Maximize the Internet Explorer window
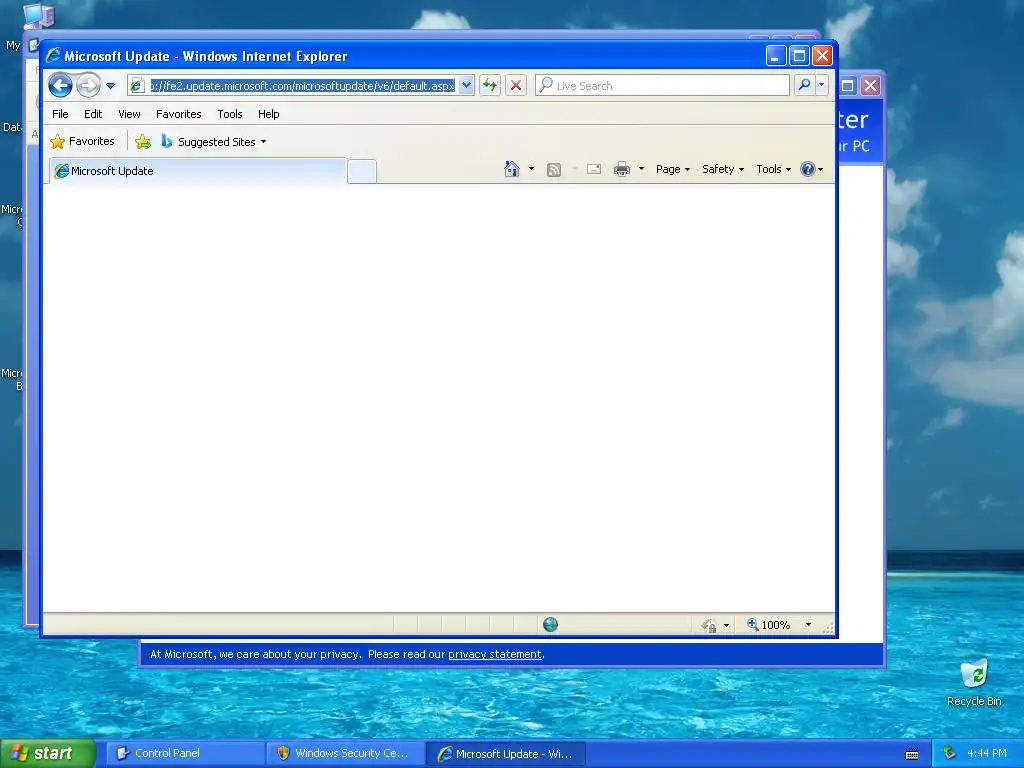Screen dimensions: 1024x768 (799, 56)
